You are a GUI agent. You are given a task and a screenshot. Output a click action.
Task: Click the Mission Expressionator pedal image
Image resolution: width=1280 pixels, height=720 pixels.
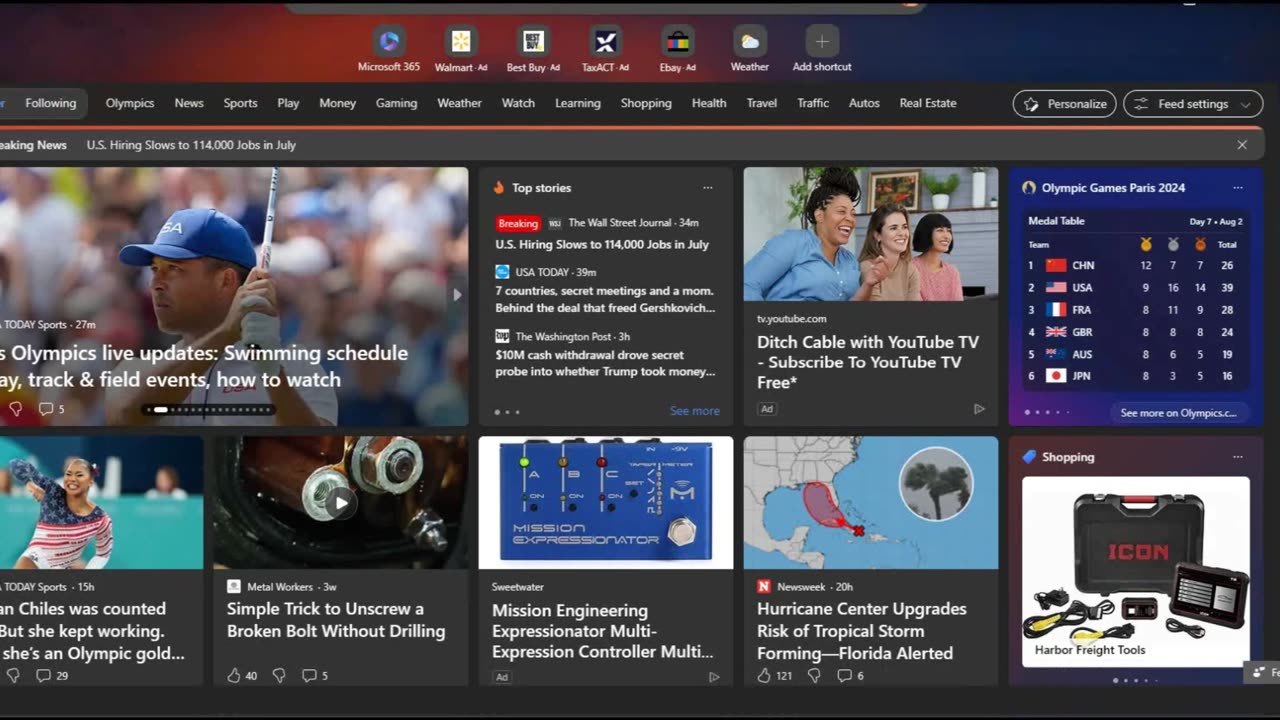coord(605,503)
